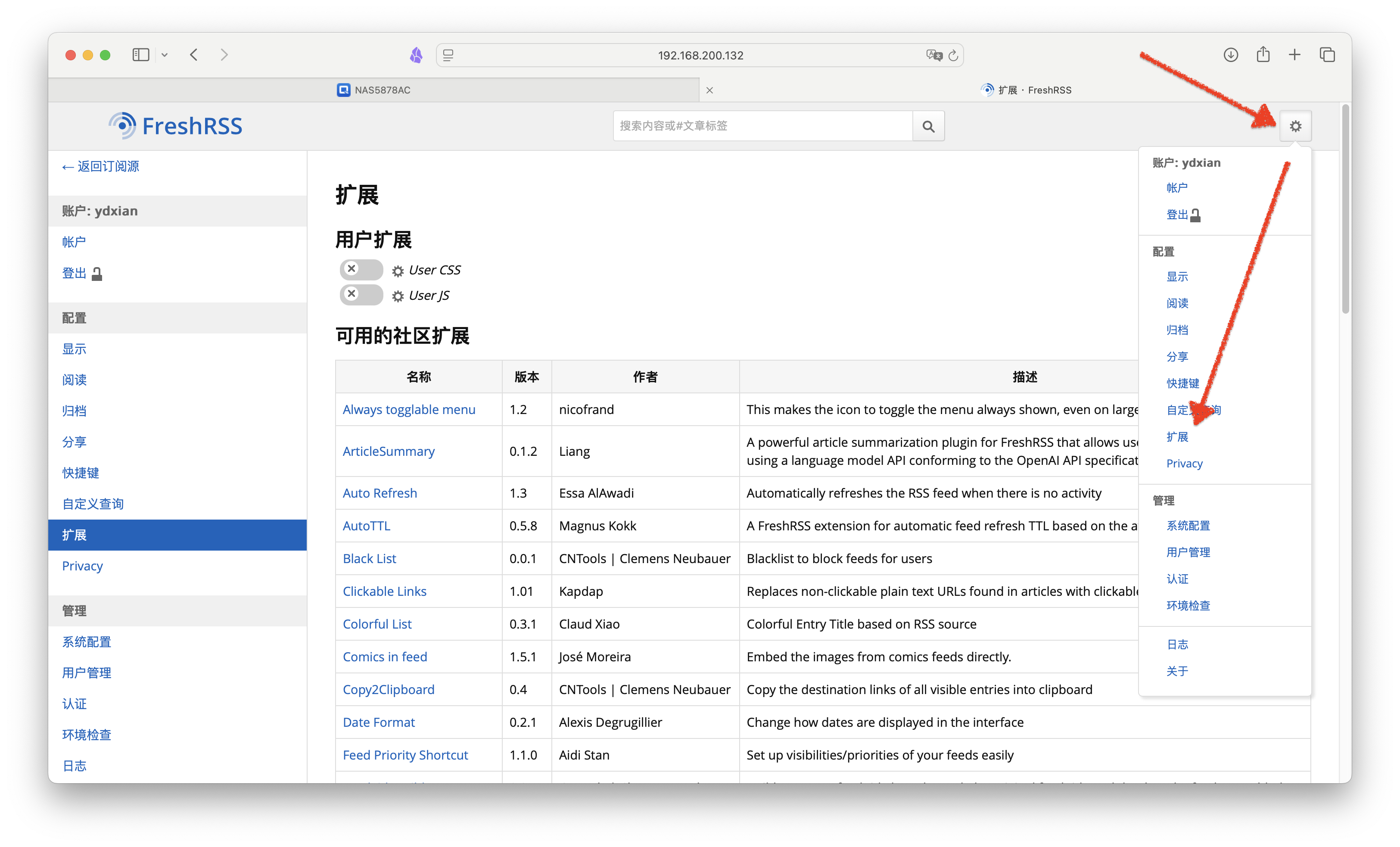Open Auto Refresh extension link
Screen dimensions: 1400x847
coord(380,493)
